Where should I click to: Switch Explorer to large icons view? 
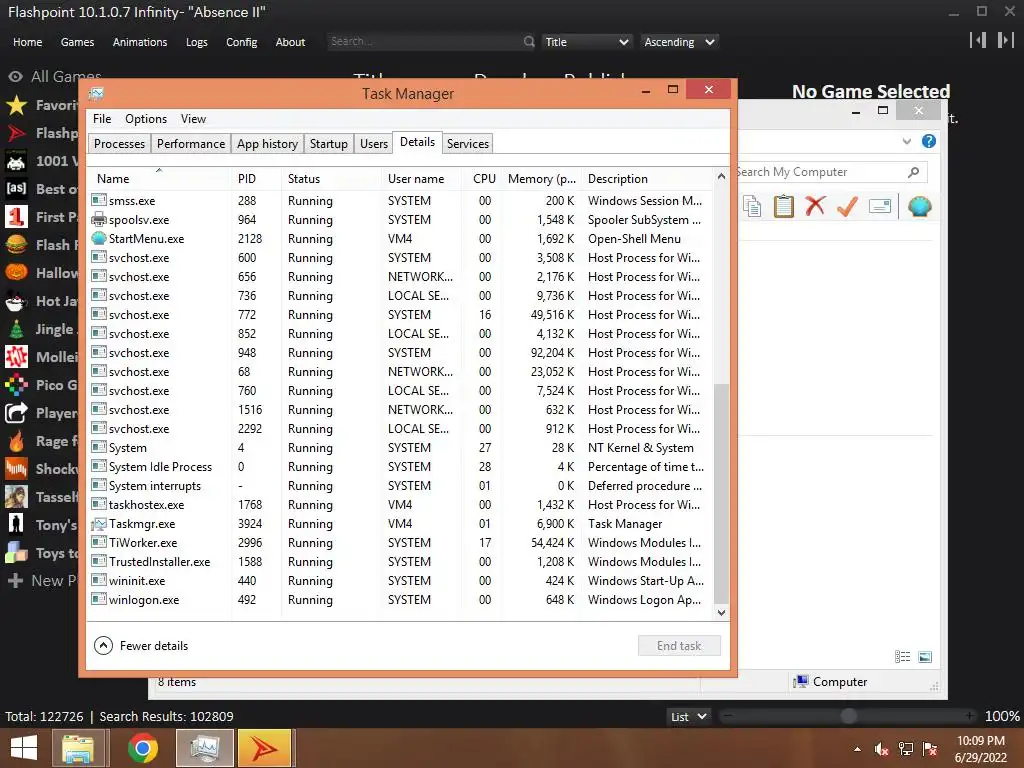click(x=925, y=657)
